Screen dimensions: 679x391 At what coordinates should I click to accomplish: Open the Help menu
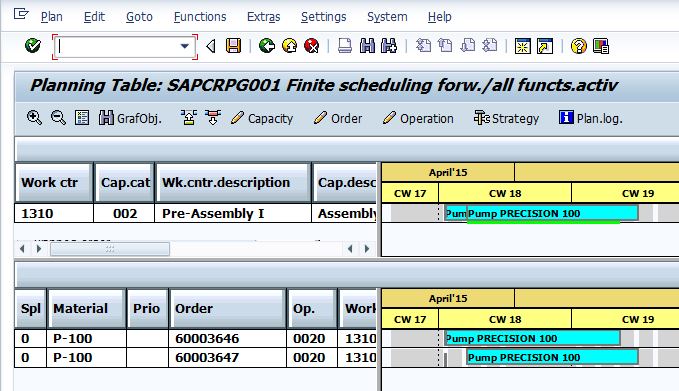pos(440,17)
